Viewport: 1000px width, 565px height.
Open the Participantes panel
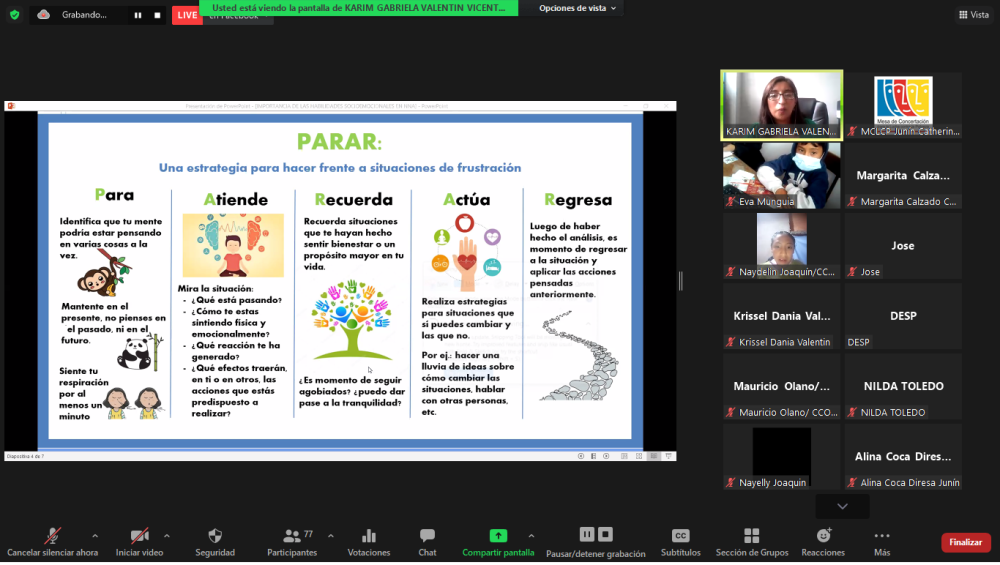point(292,541)
